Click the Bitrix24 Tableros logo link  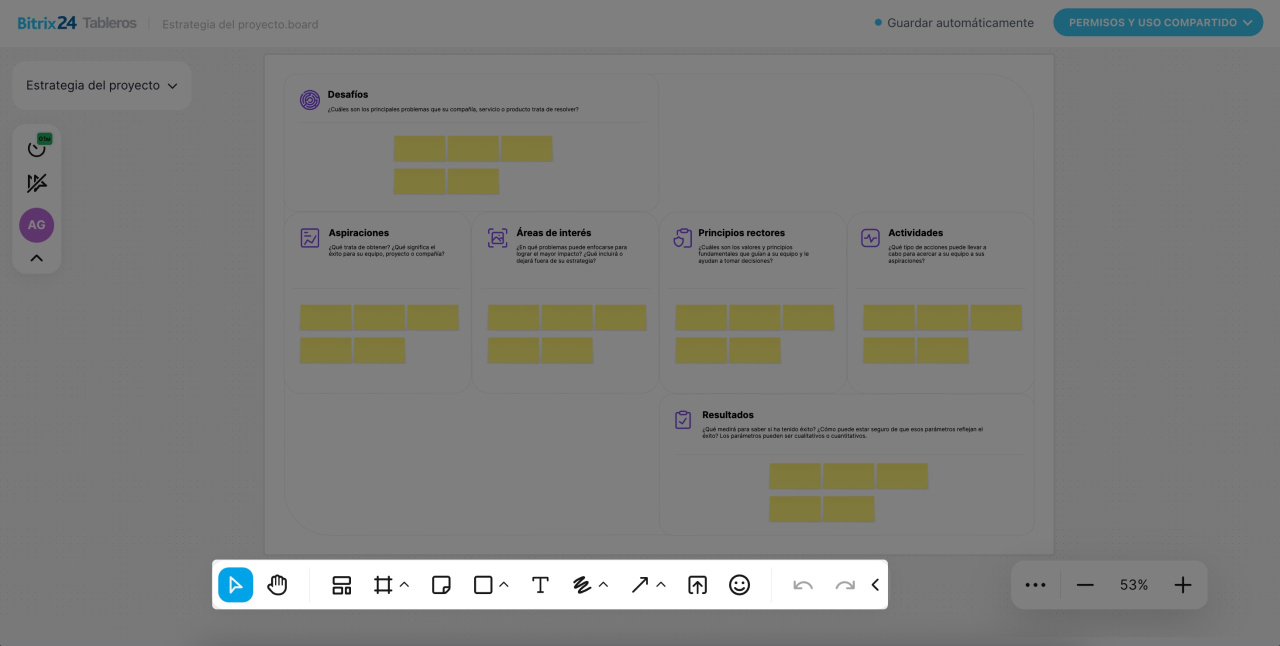[x=77, y=23]
